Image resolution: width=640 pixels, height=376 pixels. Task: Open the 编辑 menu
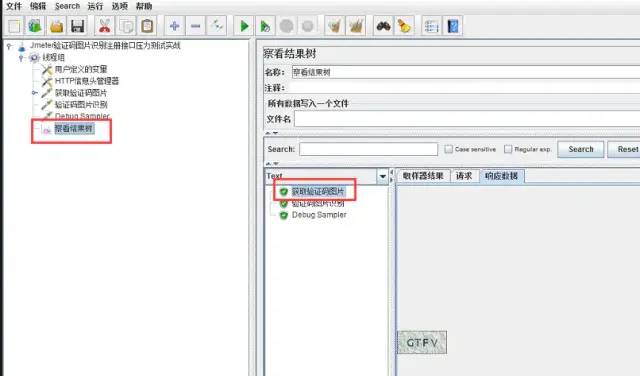click(38, 6)
